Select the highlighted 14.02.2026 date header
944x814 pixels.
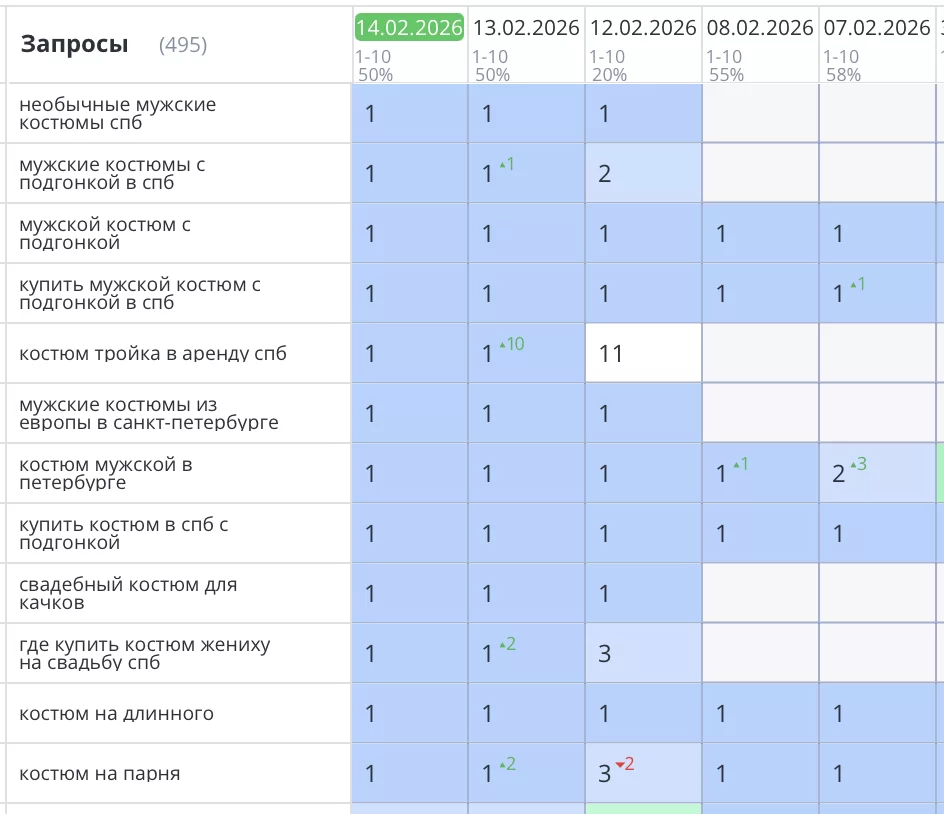pos(409,28)
